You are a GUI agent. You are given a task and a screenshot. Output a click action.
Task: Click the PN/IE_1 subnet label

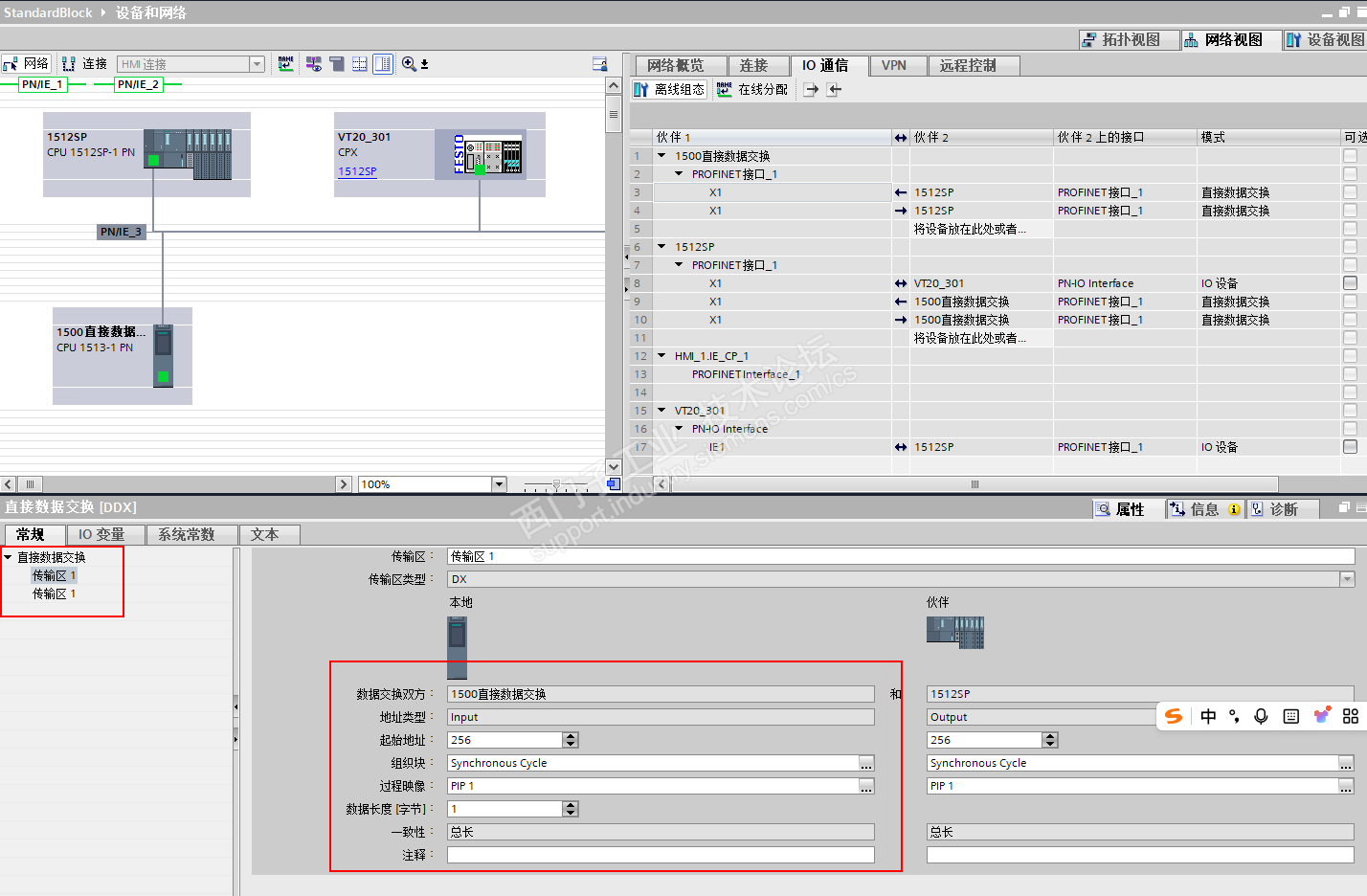42,84
